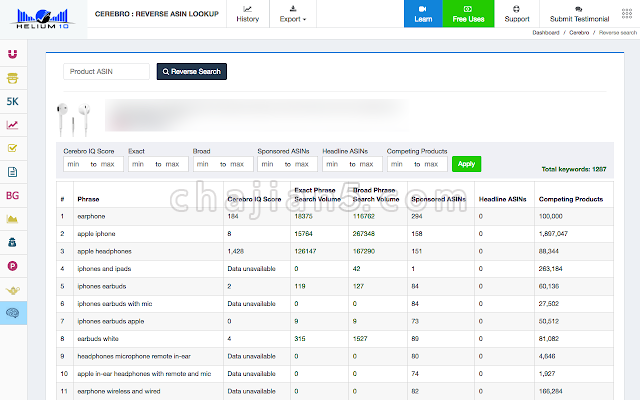The height and width of the screenshot is (400, 640).
Task: Open the yellow area chart sidebar tool
Action: click(x=13, y=219)
